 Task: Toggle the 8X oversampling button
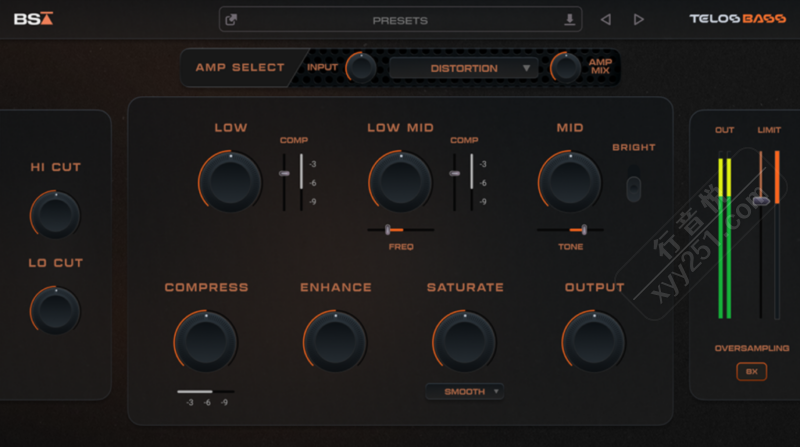[752, 371]
